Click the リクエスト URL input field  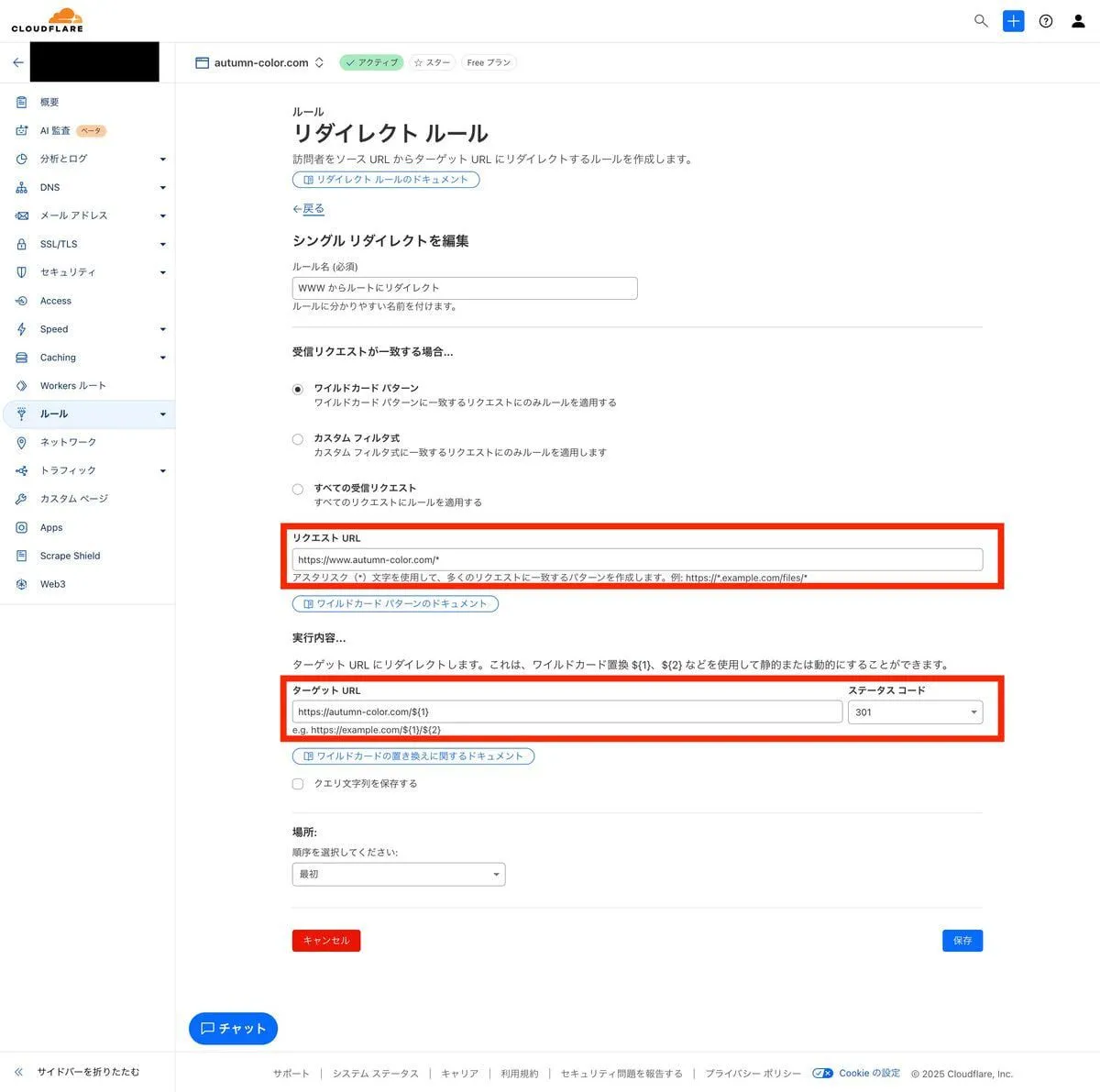coord(637,560)
